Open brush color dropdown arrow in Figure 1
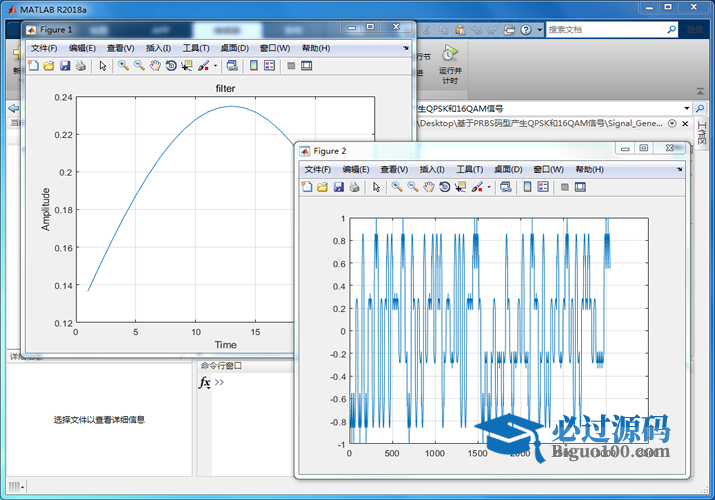 [215, 66]
